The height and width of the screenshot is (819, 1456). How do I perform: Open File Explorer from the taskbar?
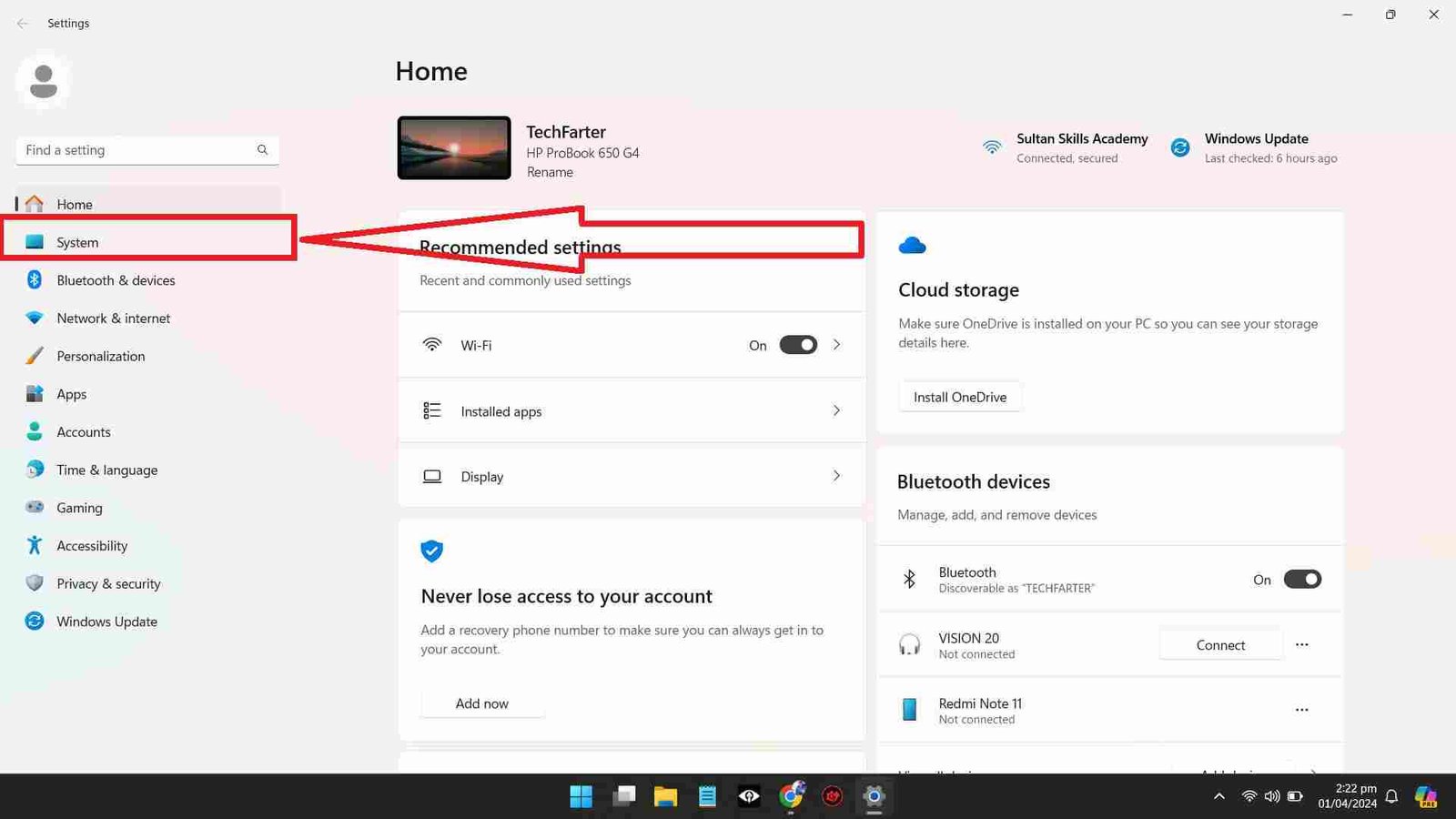[665, 797]
